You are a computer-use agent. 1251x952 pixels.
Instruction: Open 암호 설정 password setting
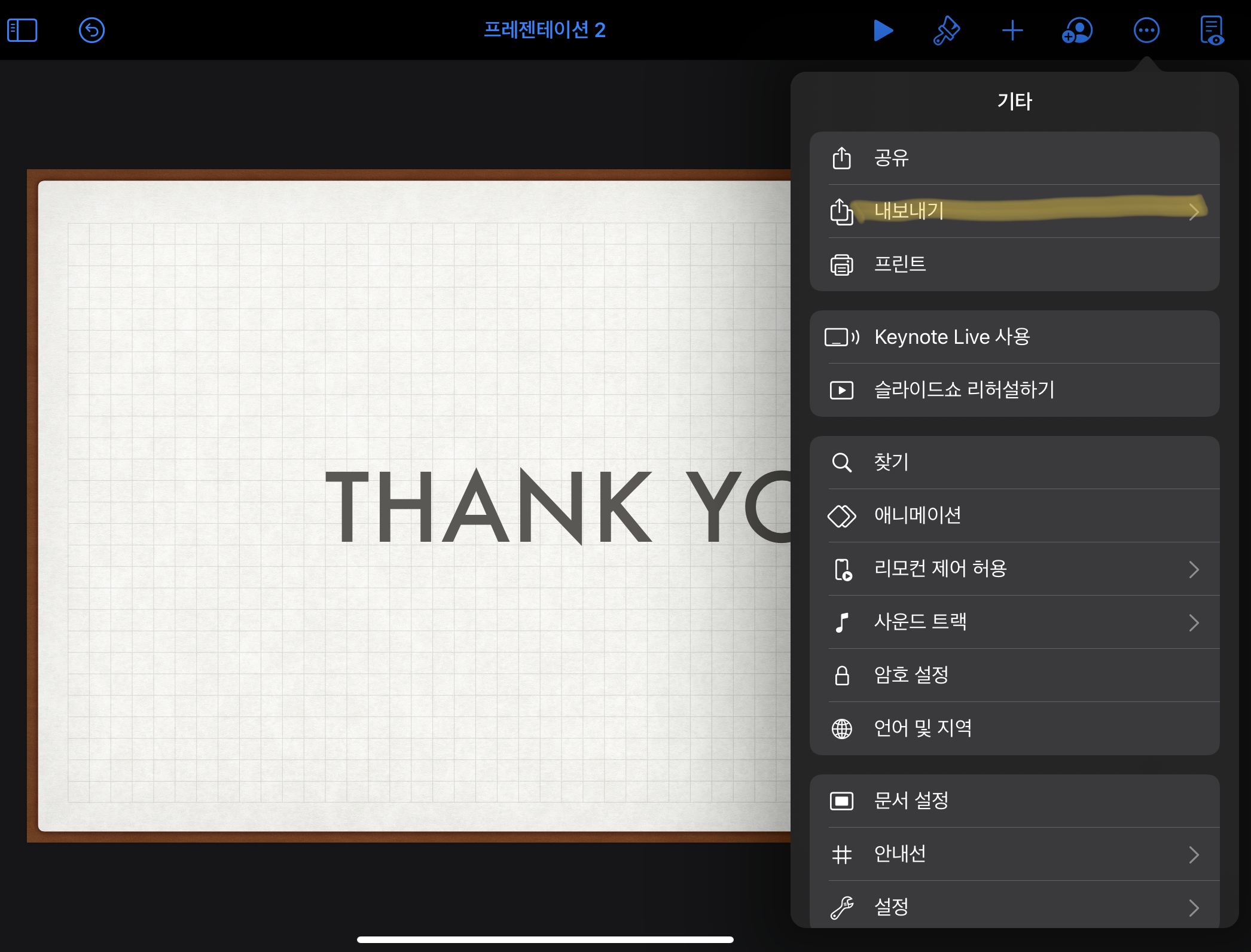[1014, 675]
